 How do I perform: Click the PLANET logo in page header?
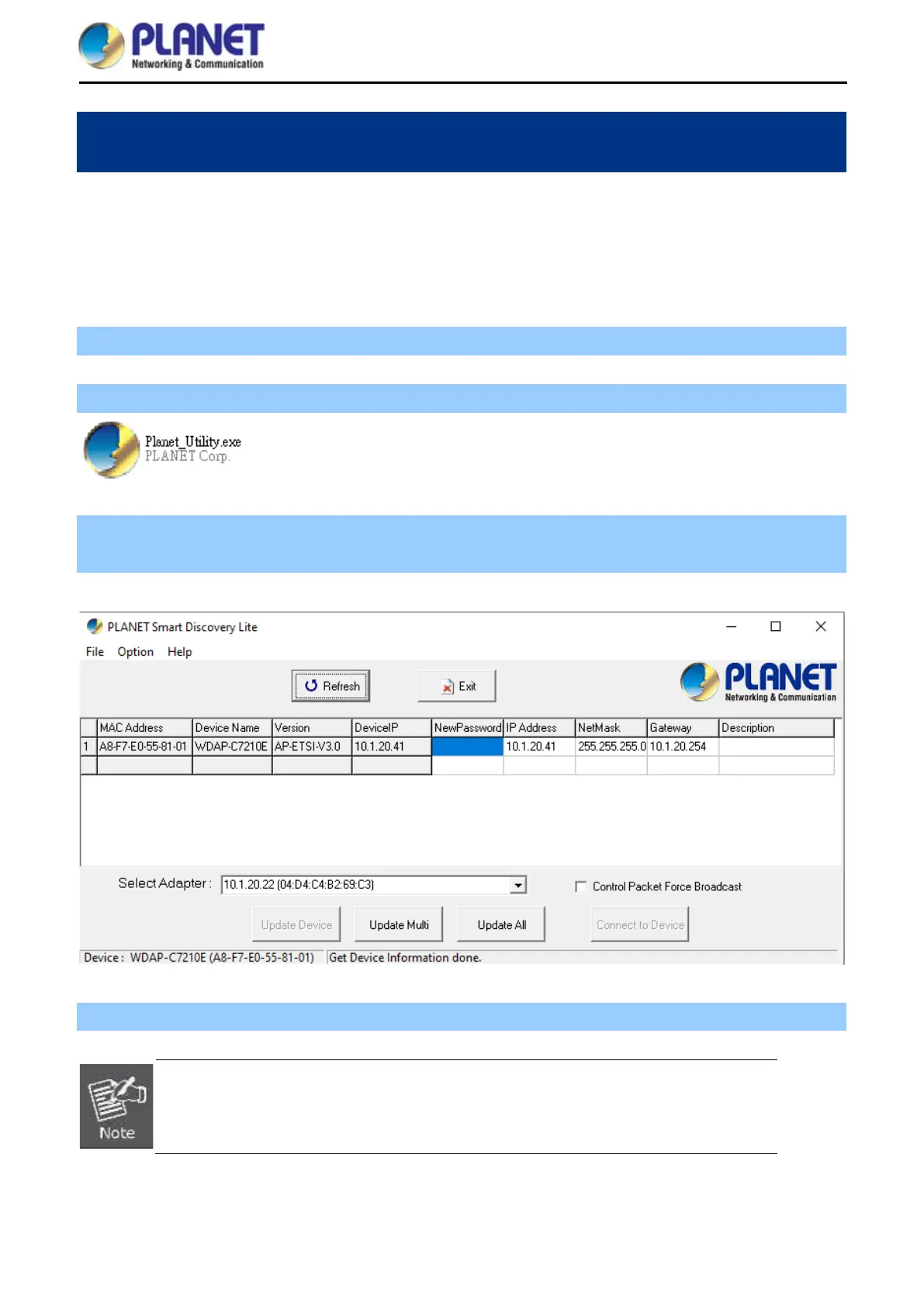click(171, 46)
